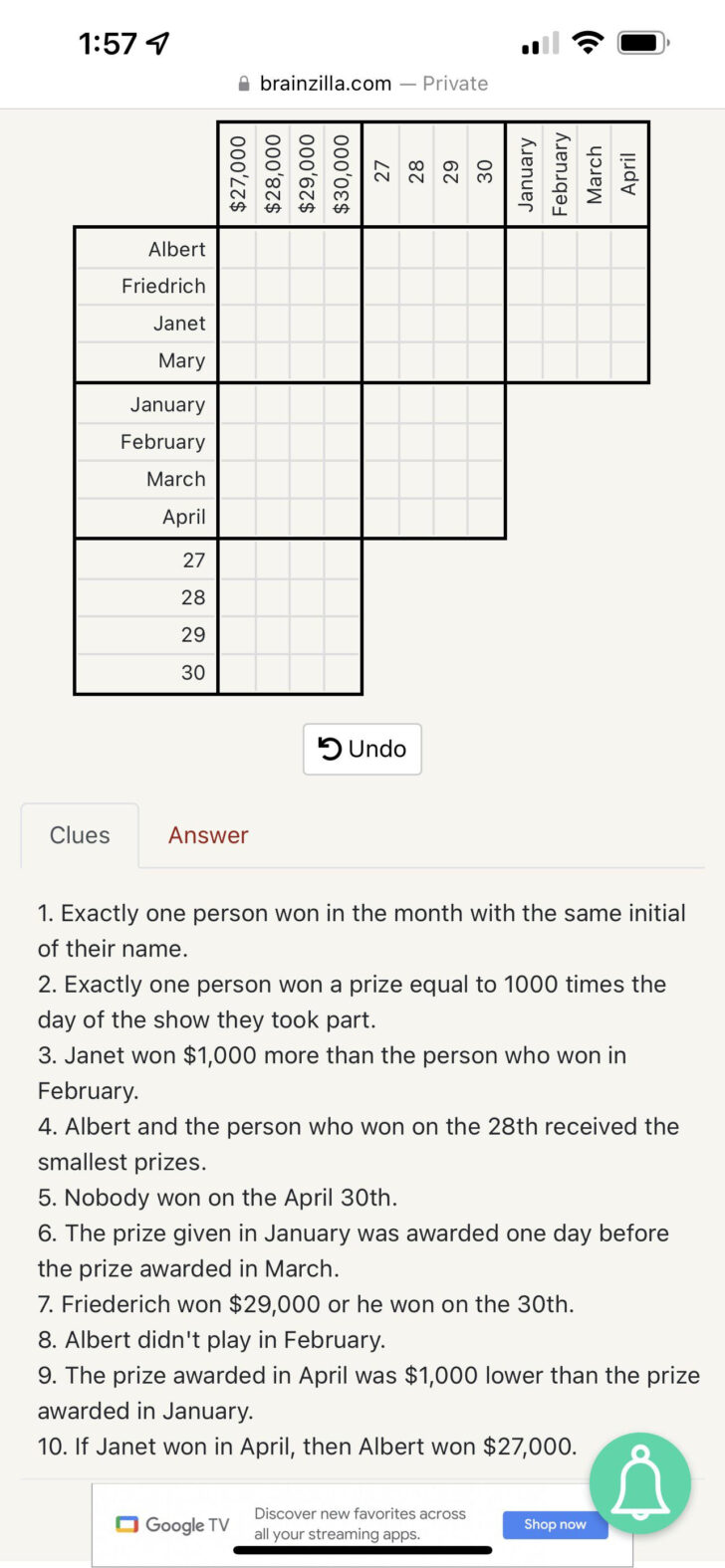Tap the brainzilla.com address bar
This screenshot has width=725, height=1568.
[x=362, y=84]
